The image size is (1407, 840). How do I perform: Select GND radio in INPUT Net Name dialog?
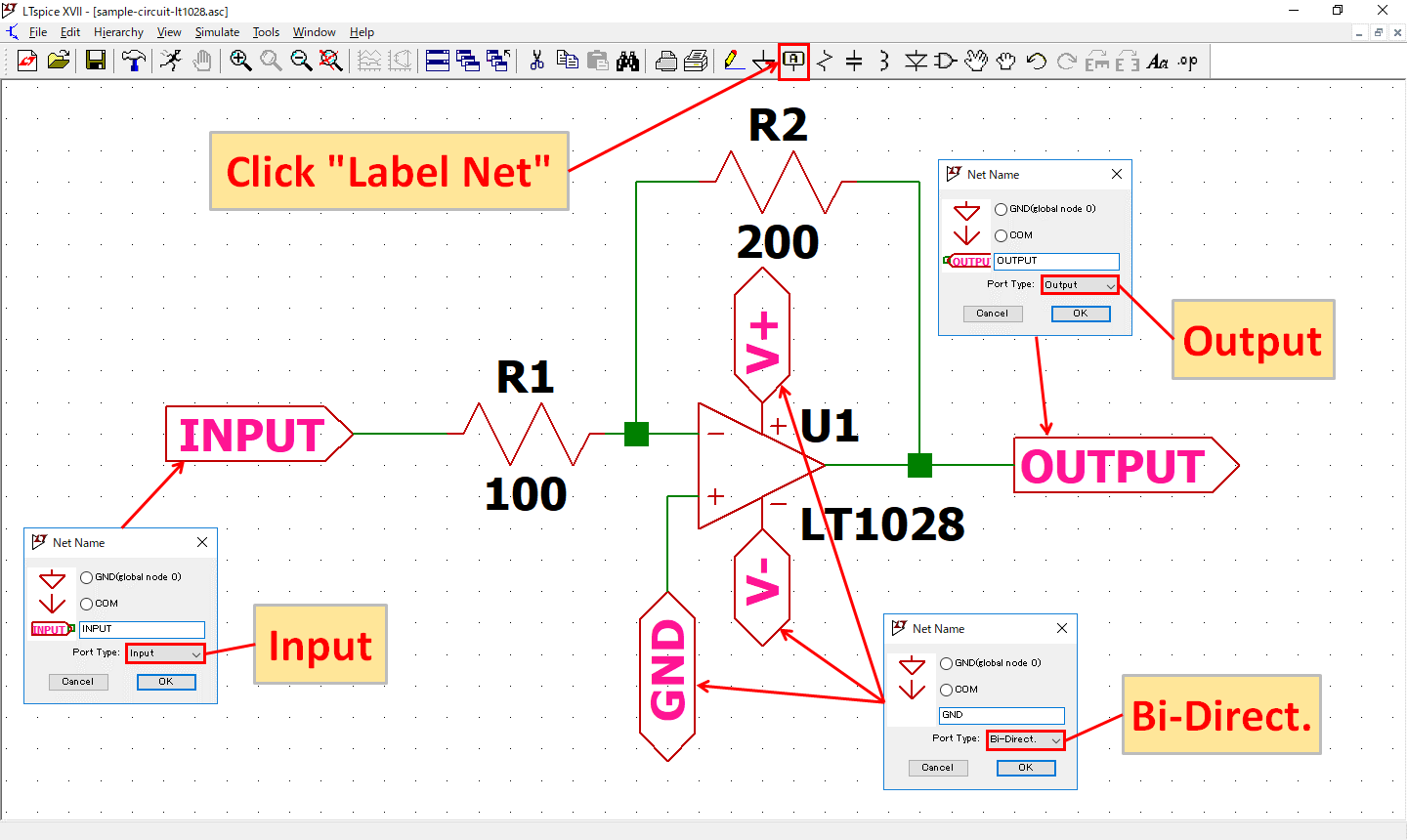[x=86, y=577]
